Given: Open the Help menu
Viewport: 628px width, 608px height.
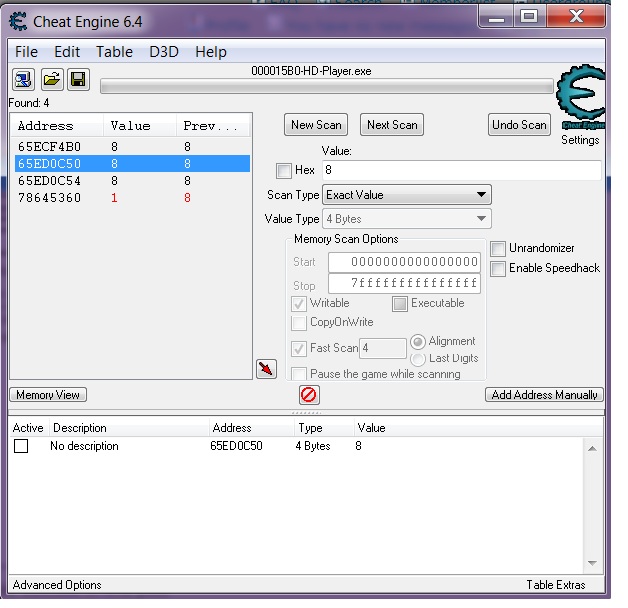Looking at the screenshot, I should (211, 52).
